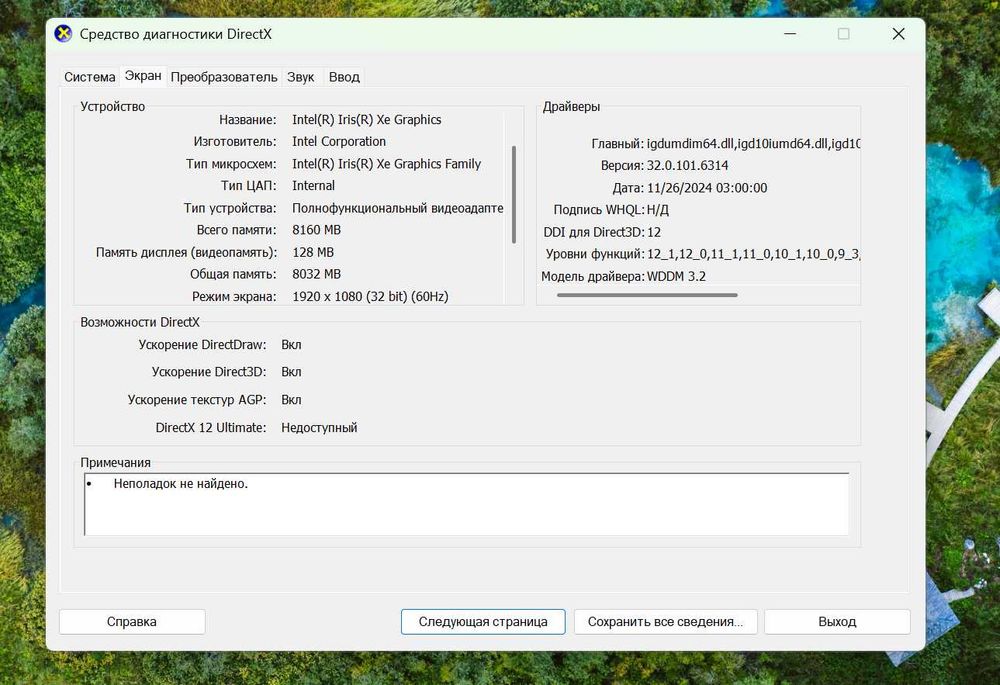
Task: Click the DirectX logo icon in title bar
Action: [63, 34]
